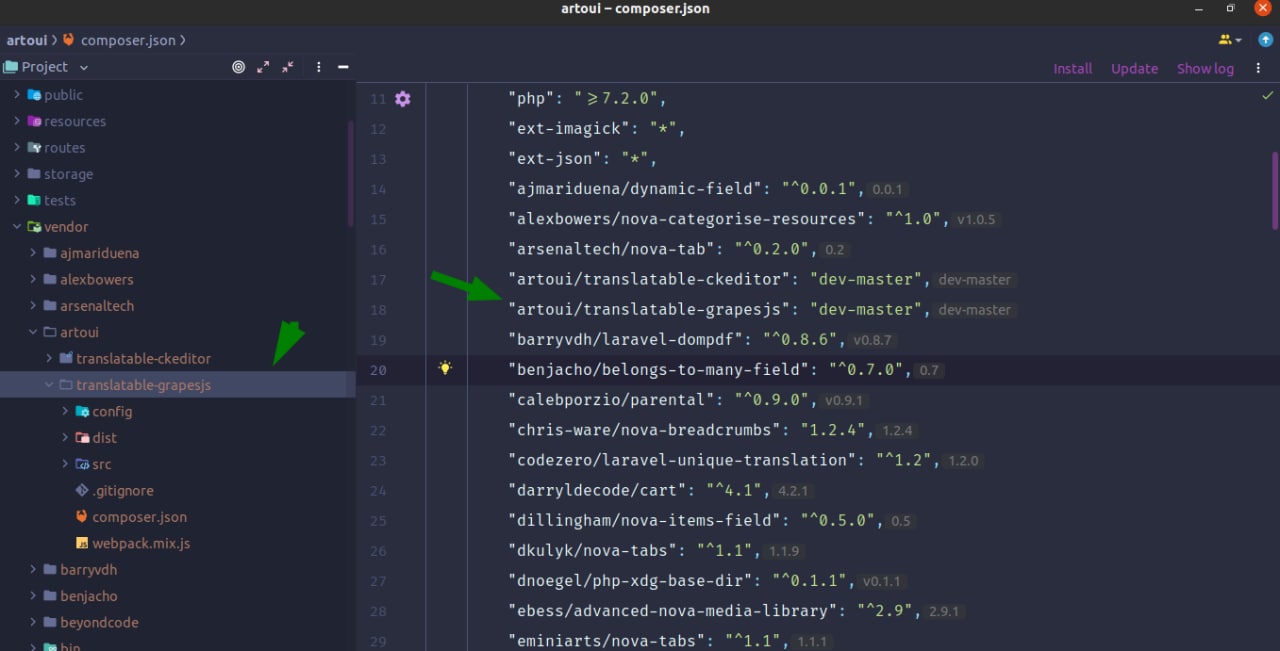Open the Project view dropdown
This screenshot has height=651, width=1280.
83,67
